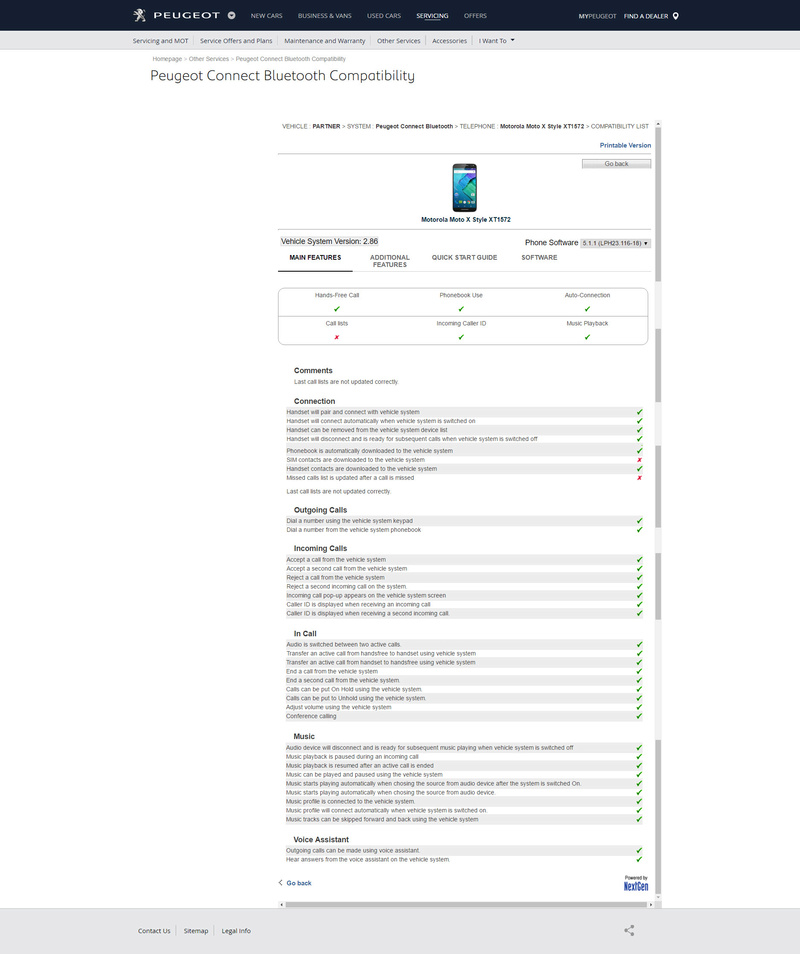
Task: Switch to the Main Features tab
Action: point(315,258)
